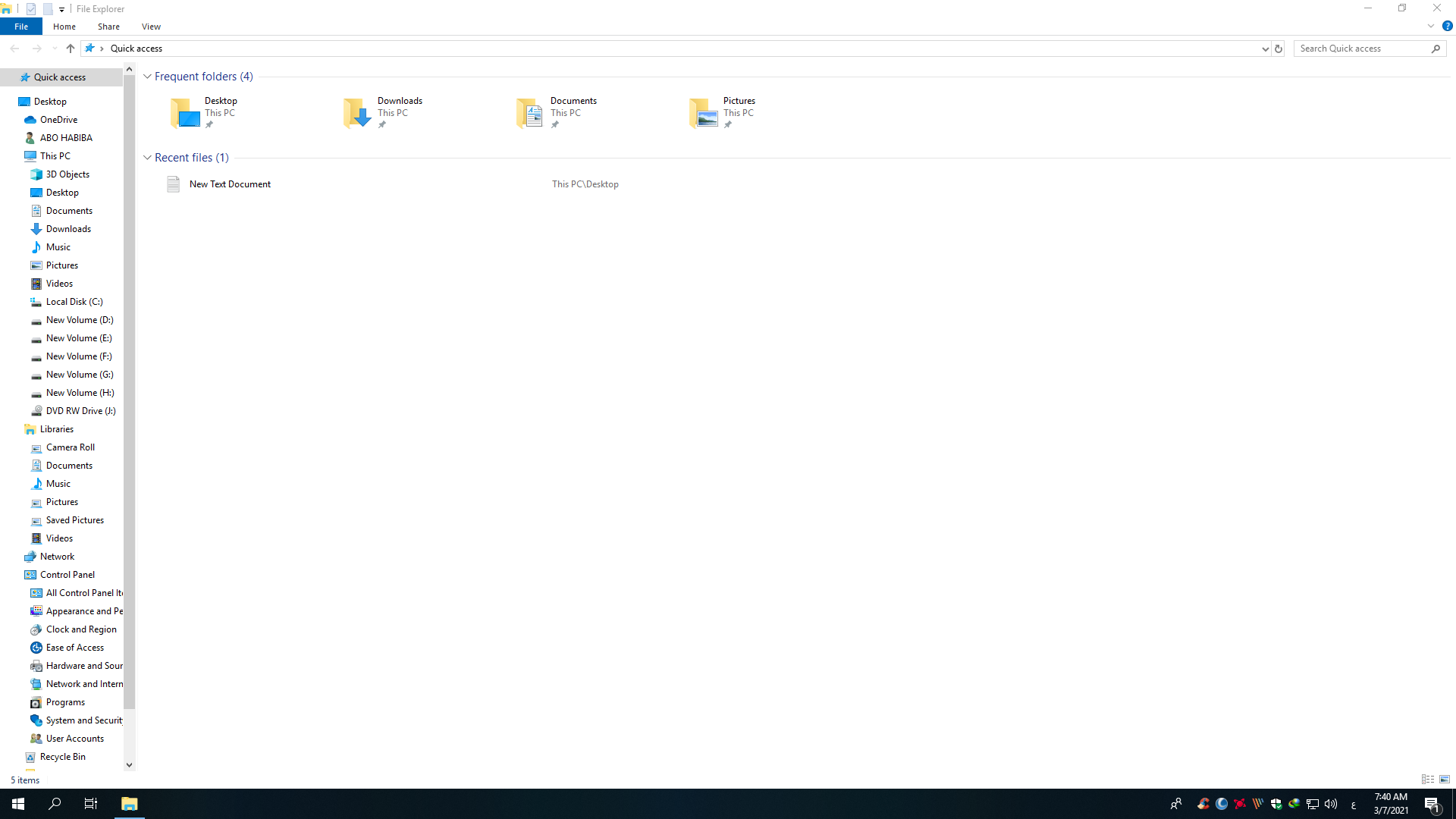
Task: Select OneDrive in navigation pane
Action: [58, 120]
